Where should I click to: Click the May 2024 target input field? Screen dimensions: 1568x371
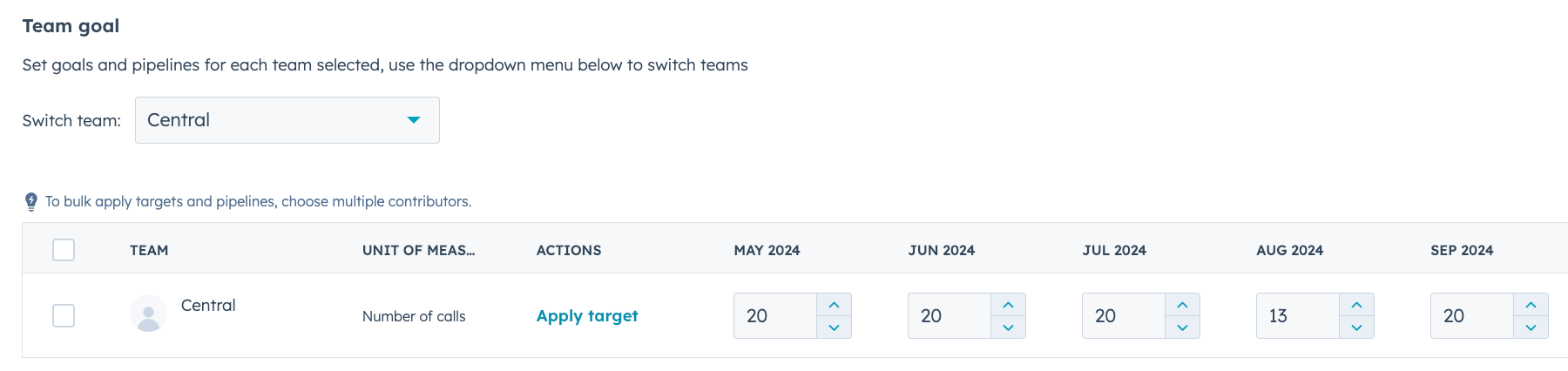pos(774,316)
